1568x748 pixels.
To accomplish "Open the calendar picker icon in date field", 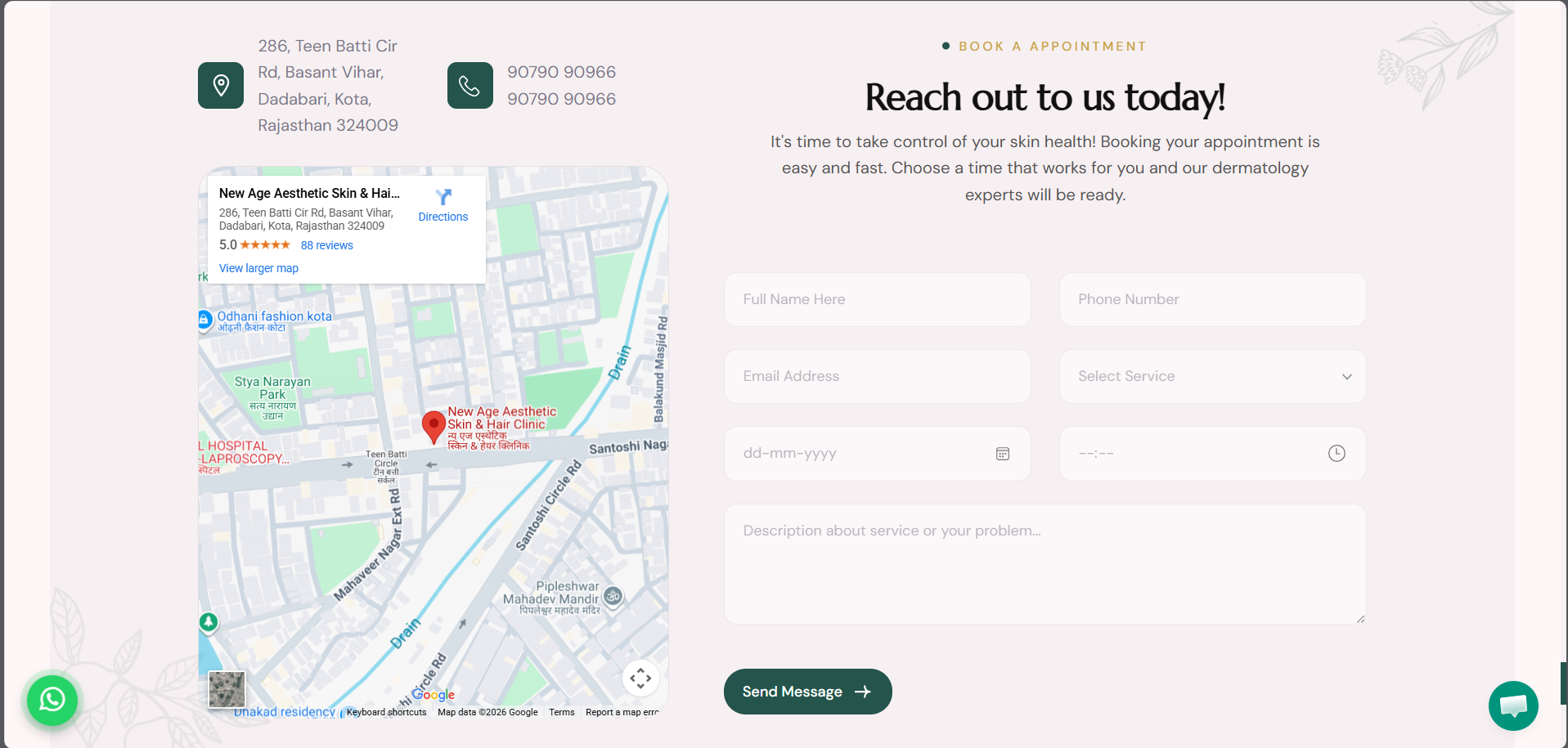I will 1002,454.
